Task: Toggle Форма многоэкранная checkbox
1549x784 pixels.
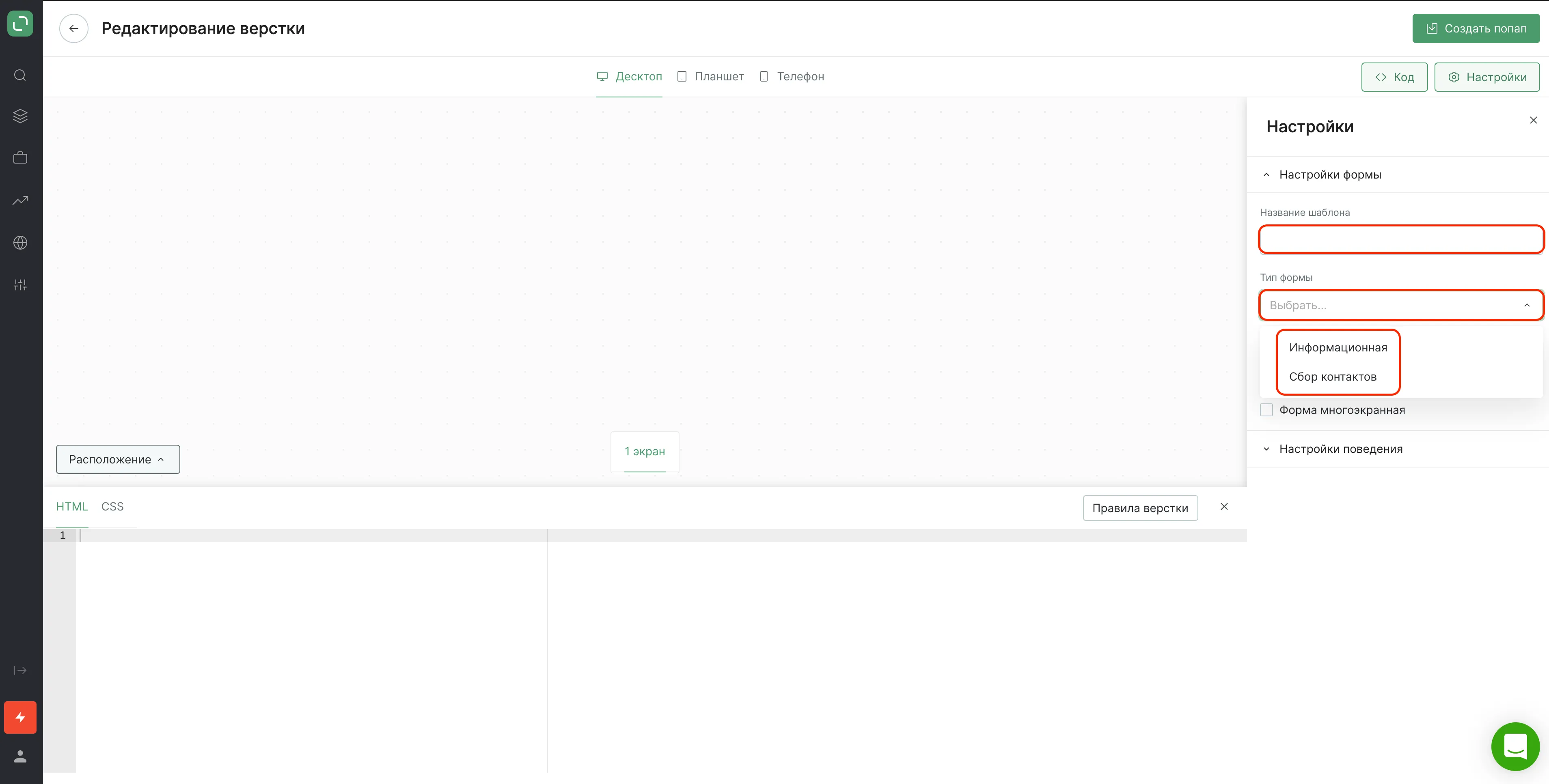Action: (1266, 410)
